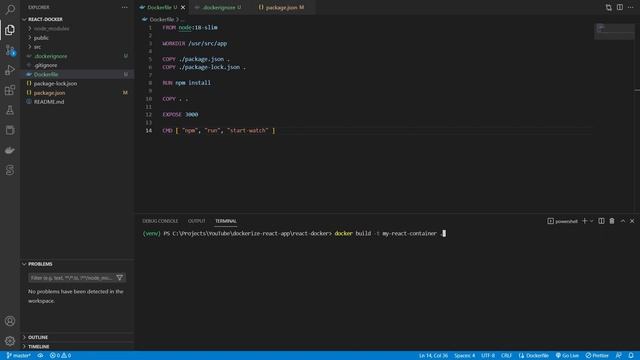Viewport: 640px width, 360px height.
Task: Expand the Outline section
Action: (38, 337)
